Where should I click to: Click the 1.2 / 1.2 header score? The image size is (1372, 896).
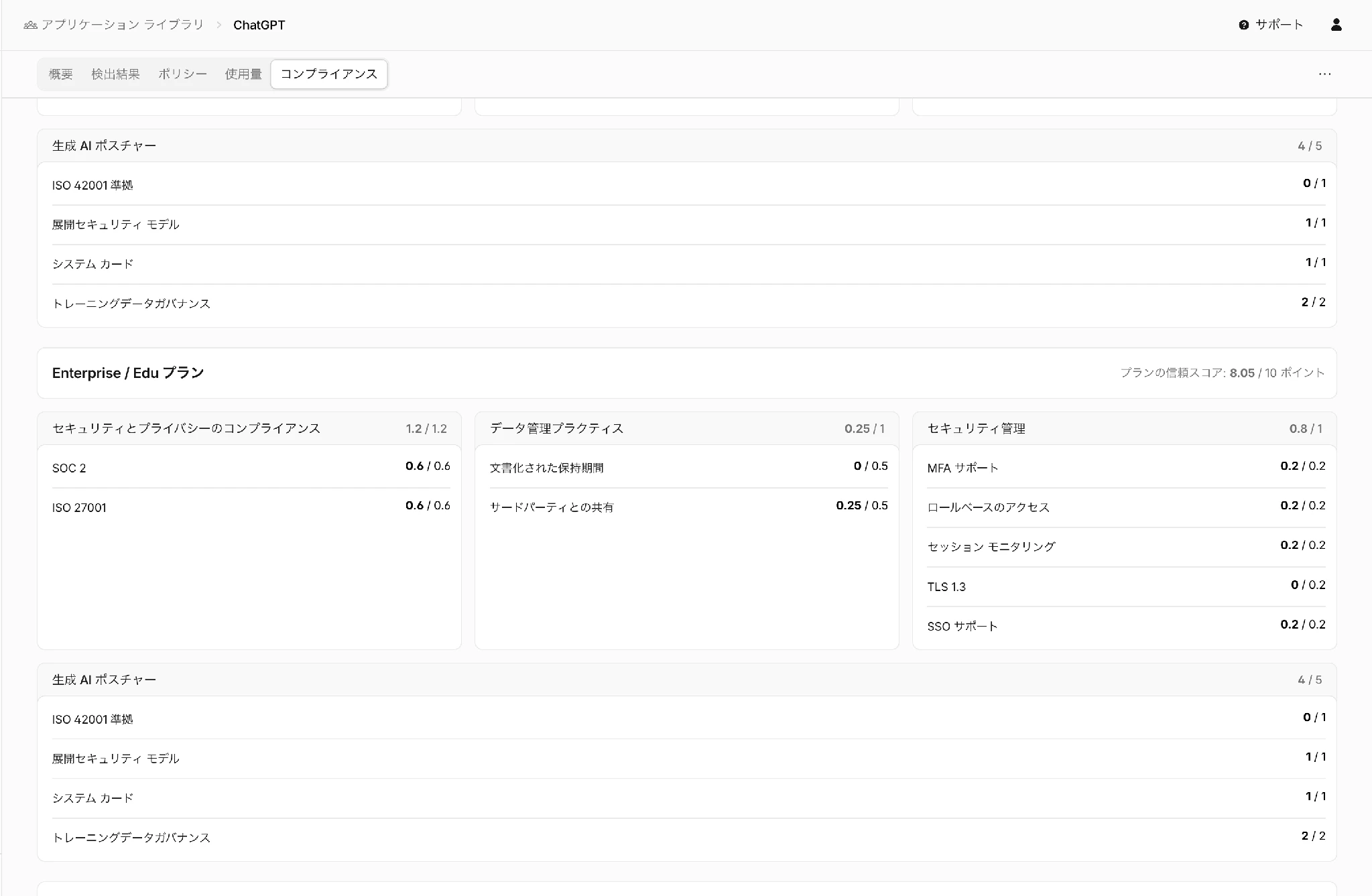(x=426, y=428)
